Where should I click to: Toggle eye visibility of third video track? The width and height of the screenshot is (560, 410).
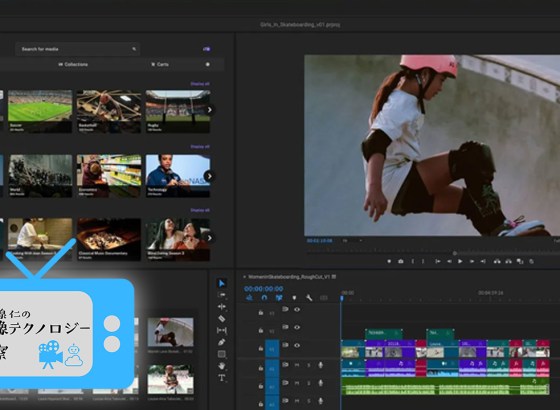click(297, 345)
